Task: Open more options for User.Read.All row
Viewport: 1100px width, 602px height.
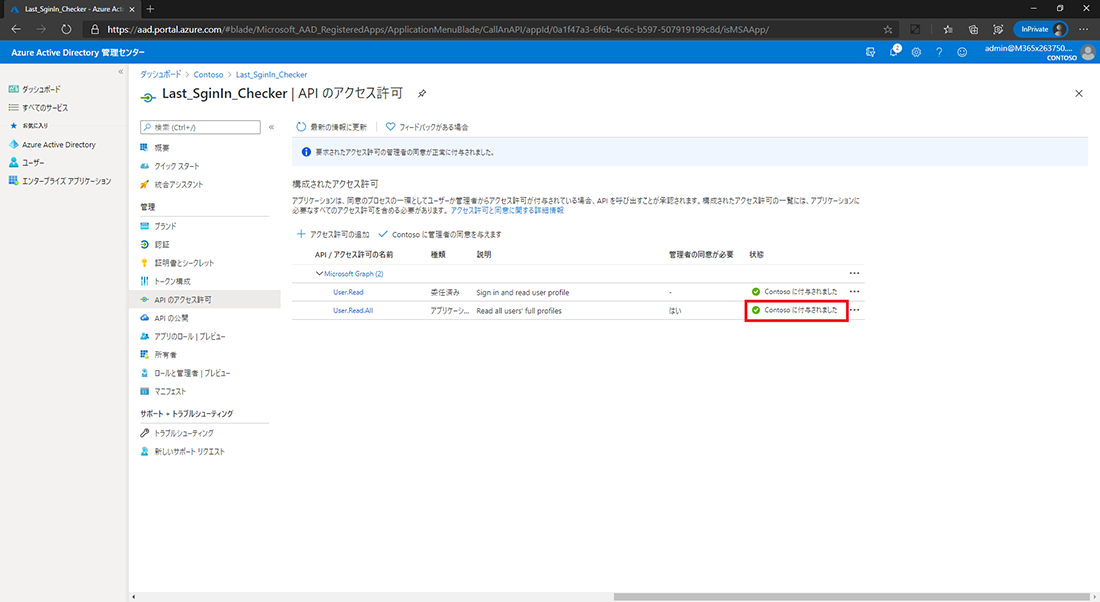Action: tap(854, 309)
